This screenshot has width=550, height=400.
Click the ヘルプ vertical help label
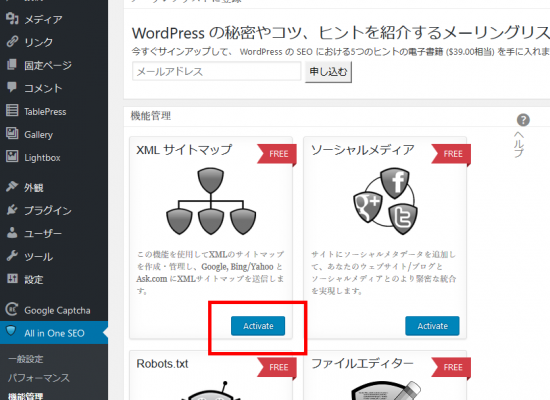(519, 145)
